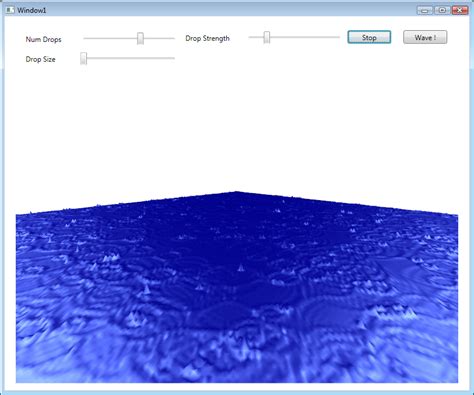Click the Drop Strength label
The height and width of the screenshot is (395, 474).
click(x=207, y=38)
